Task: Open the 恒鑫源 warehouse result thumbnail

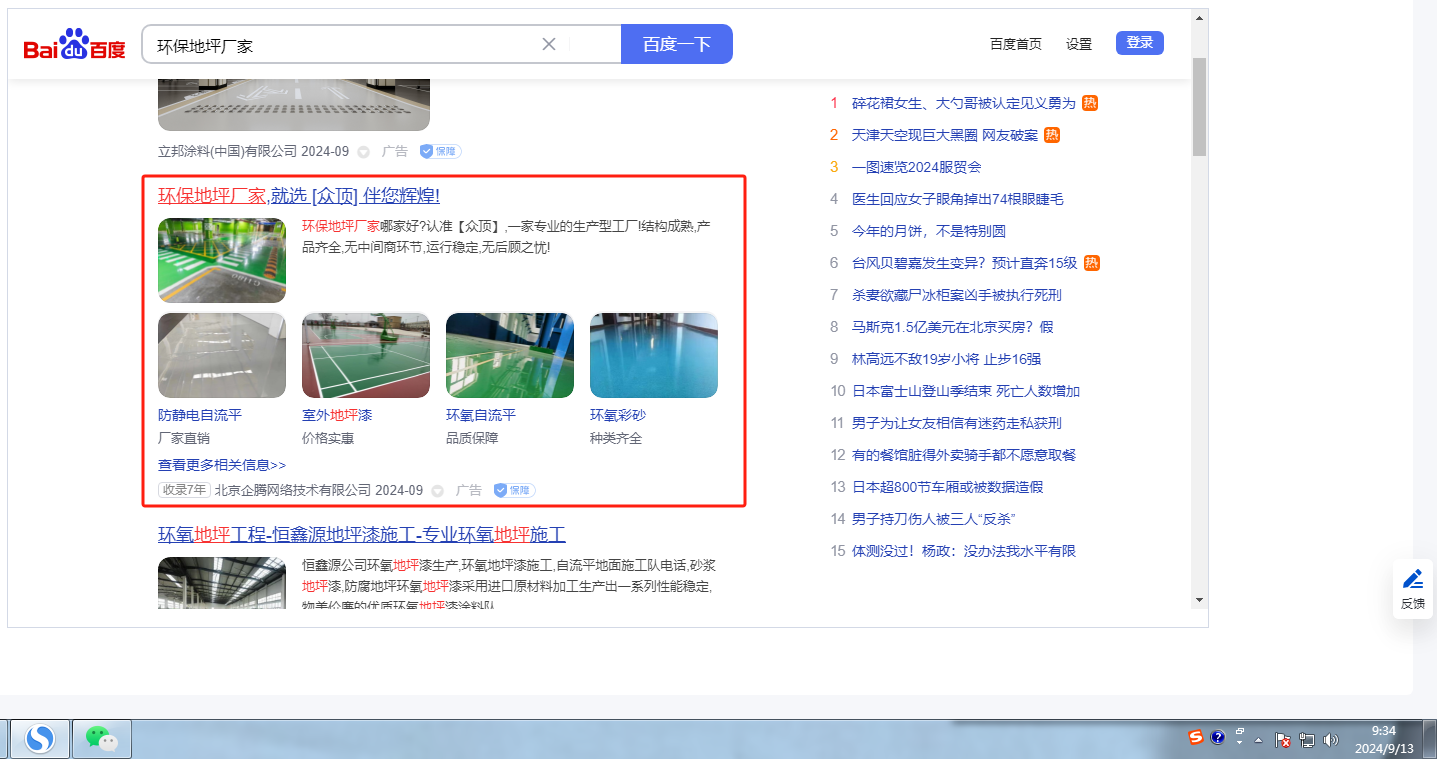Action: click(x=222, y=583)
